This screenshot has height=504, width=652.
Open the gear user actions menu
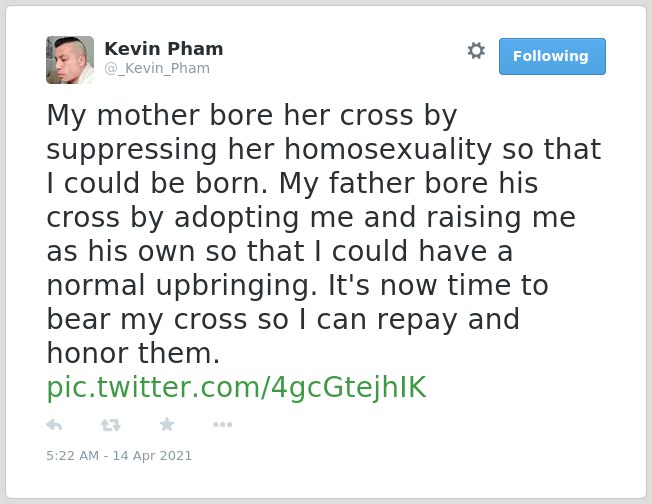476,51
